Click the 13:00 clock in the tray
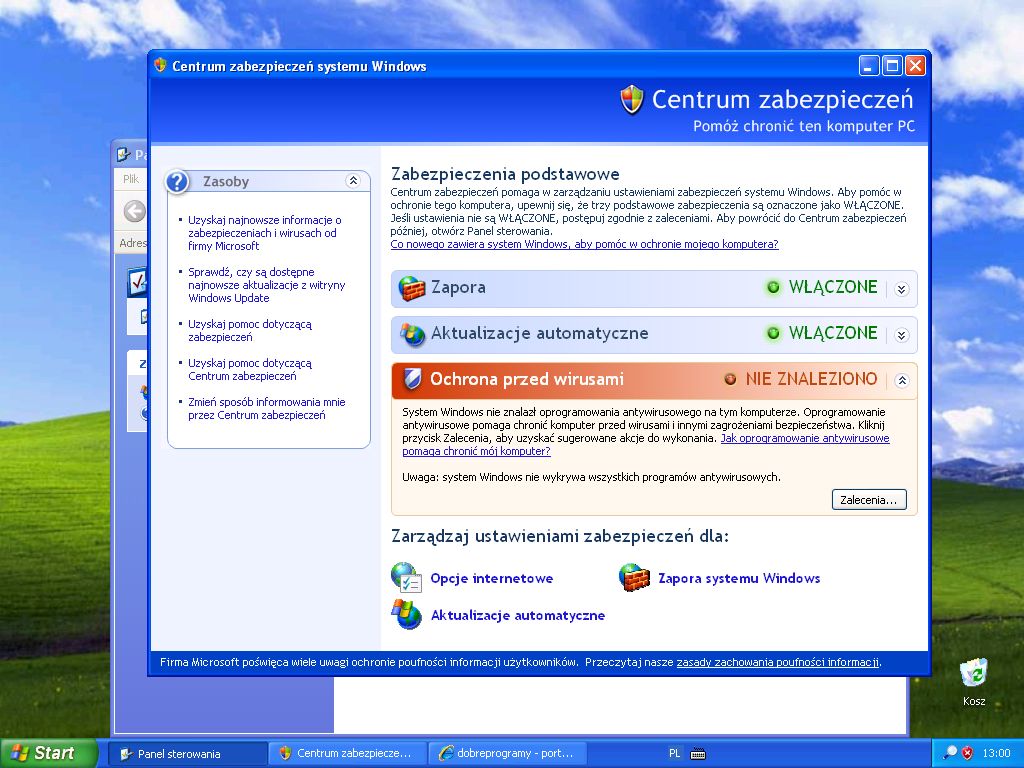This screenshot has width=1024, height=768. (996, 754)
